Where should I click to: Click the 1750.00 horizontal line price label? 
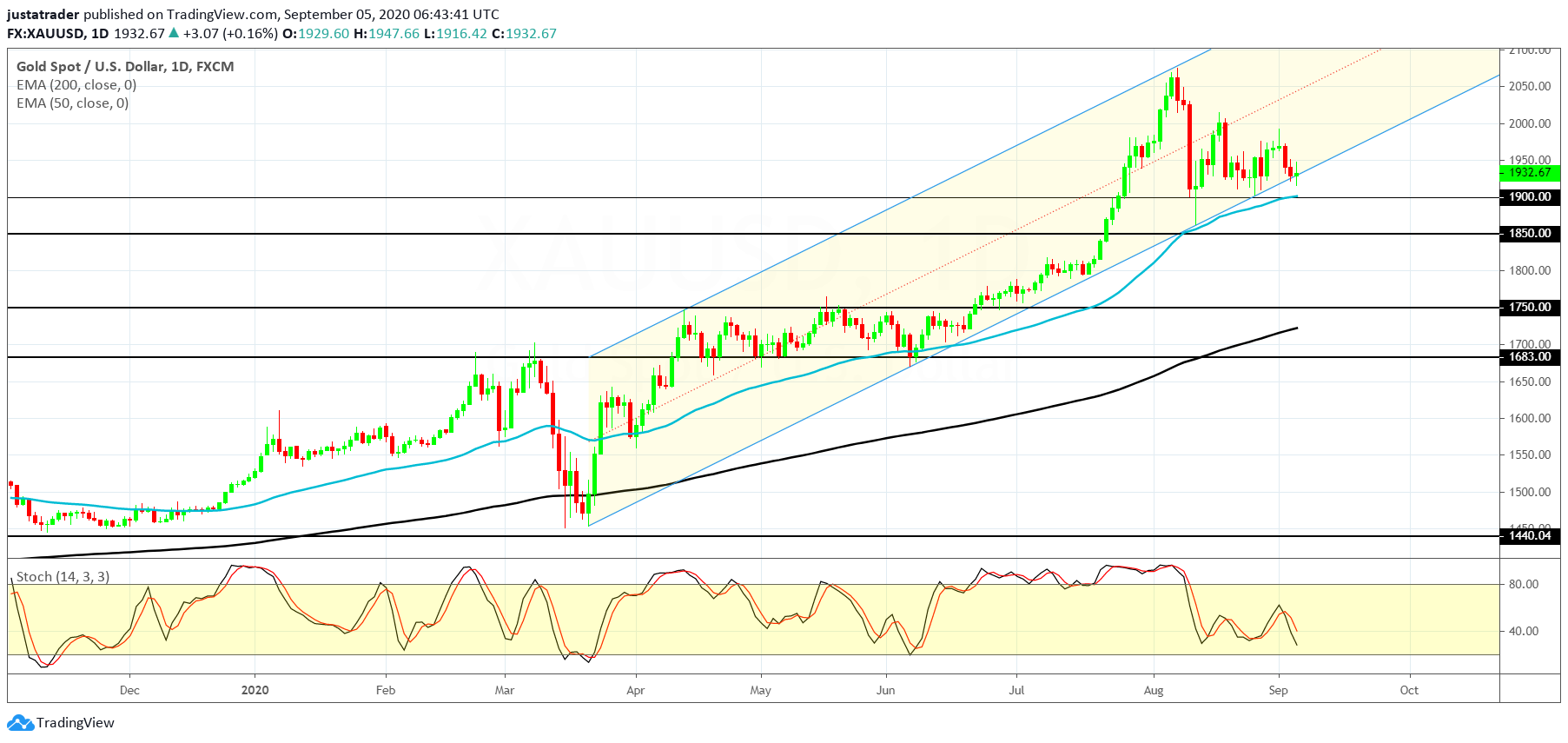click(1530, 308)
